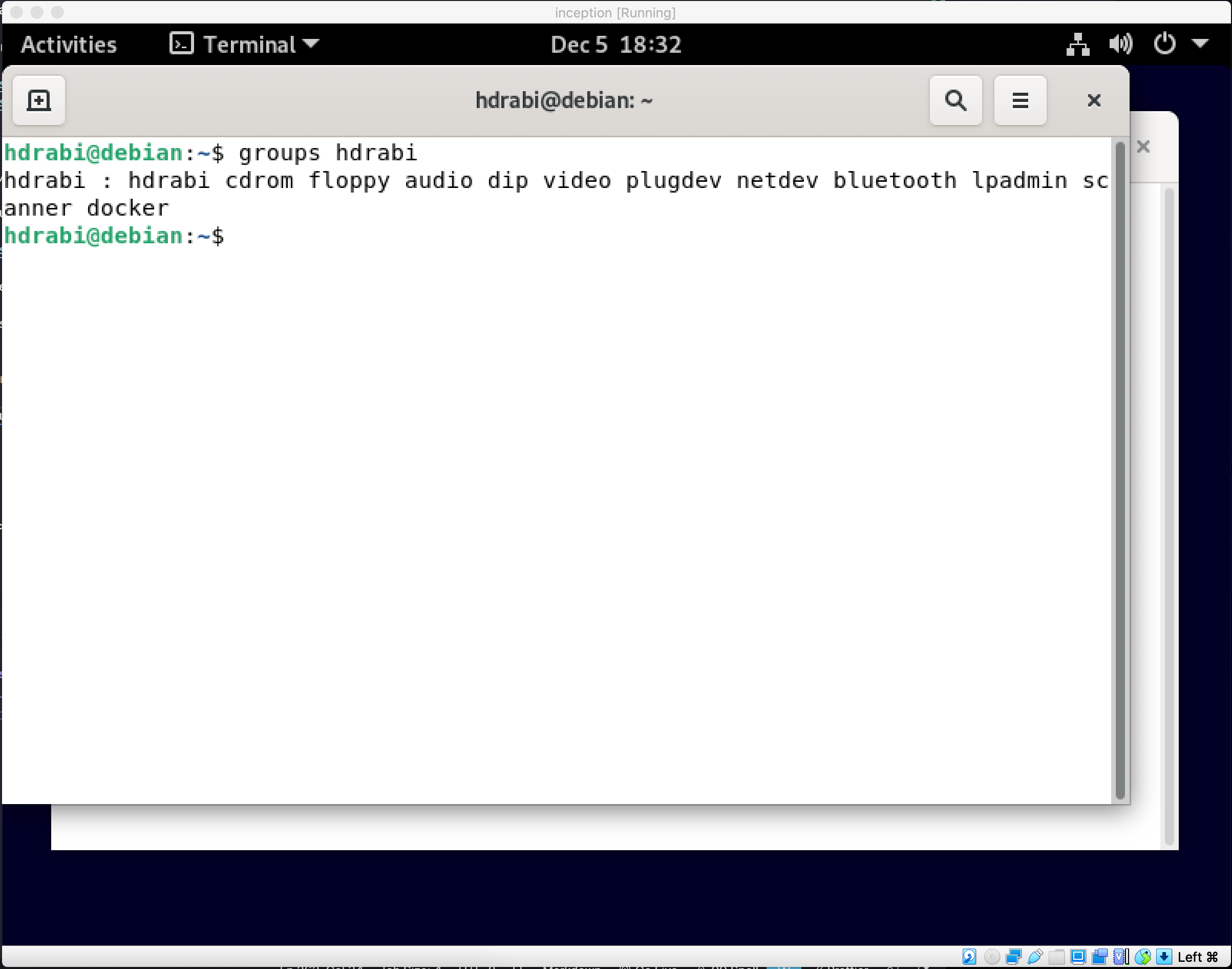1232x969 pixels.
Task: Click VirtualBox network adapters icon
Action: [x=1014, y=957]
